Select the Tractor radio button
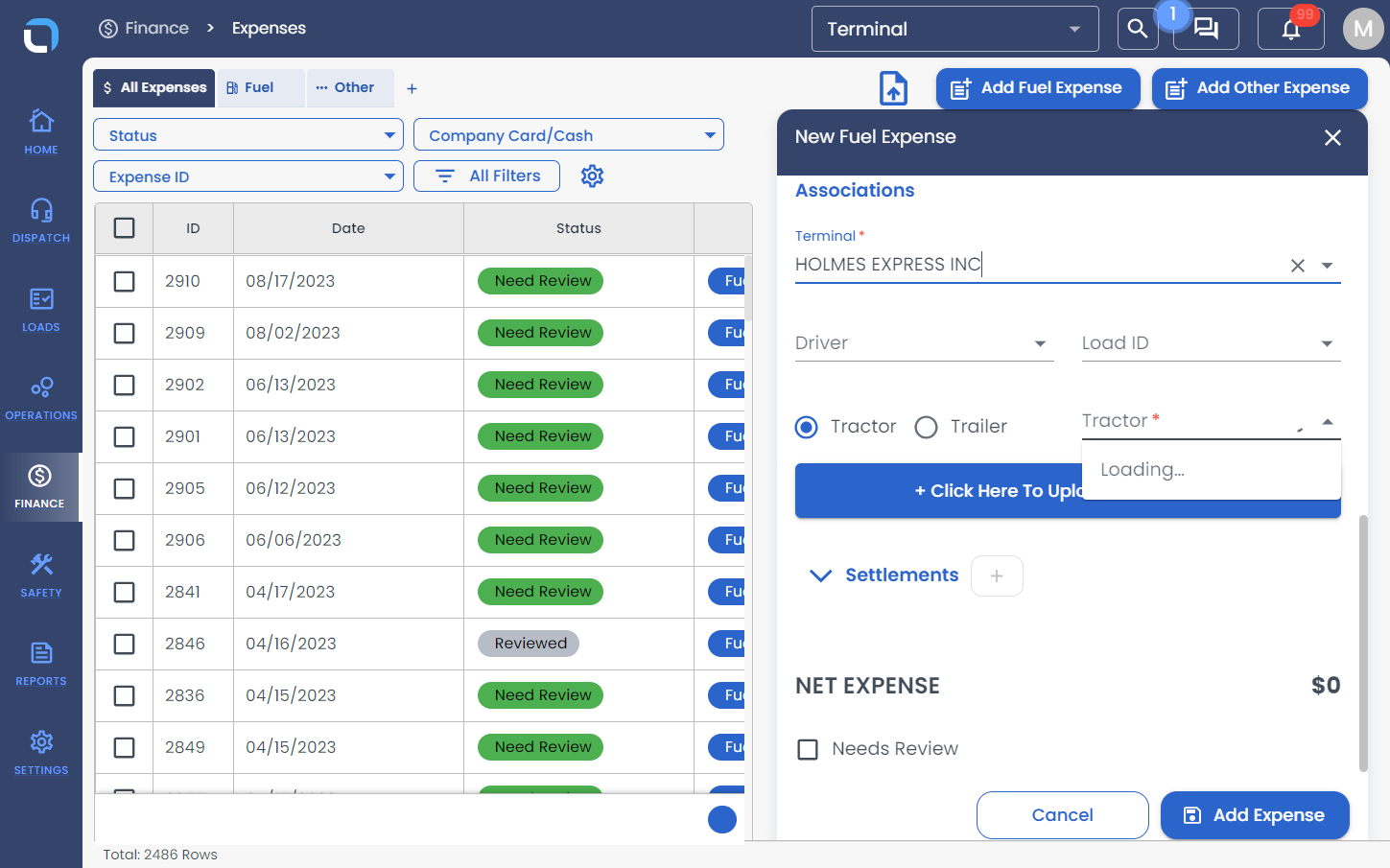 (807, 427)
